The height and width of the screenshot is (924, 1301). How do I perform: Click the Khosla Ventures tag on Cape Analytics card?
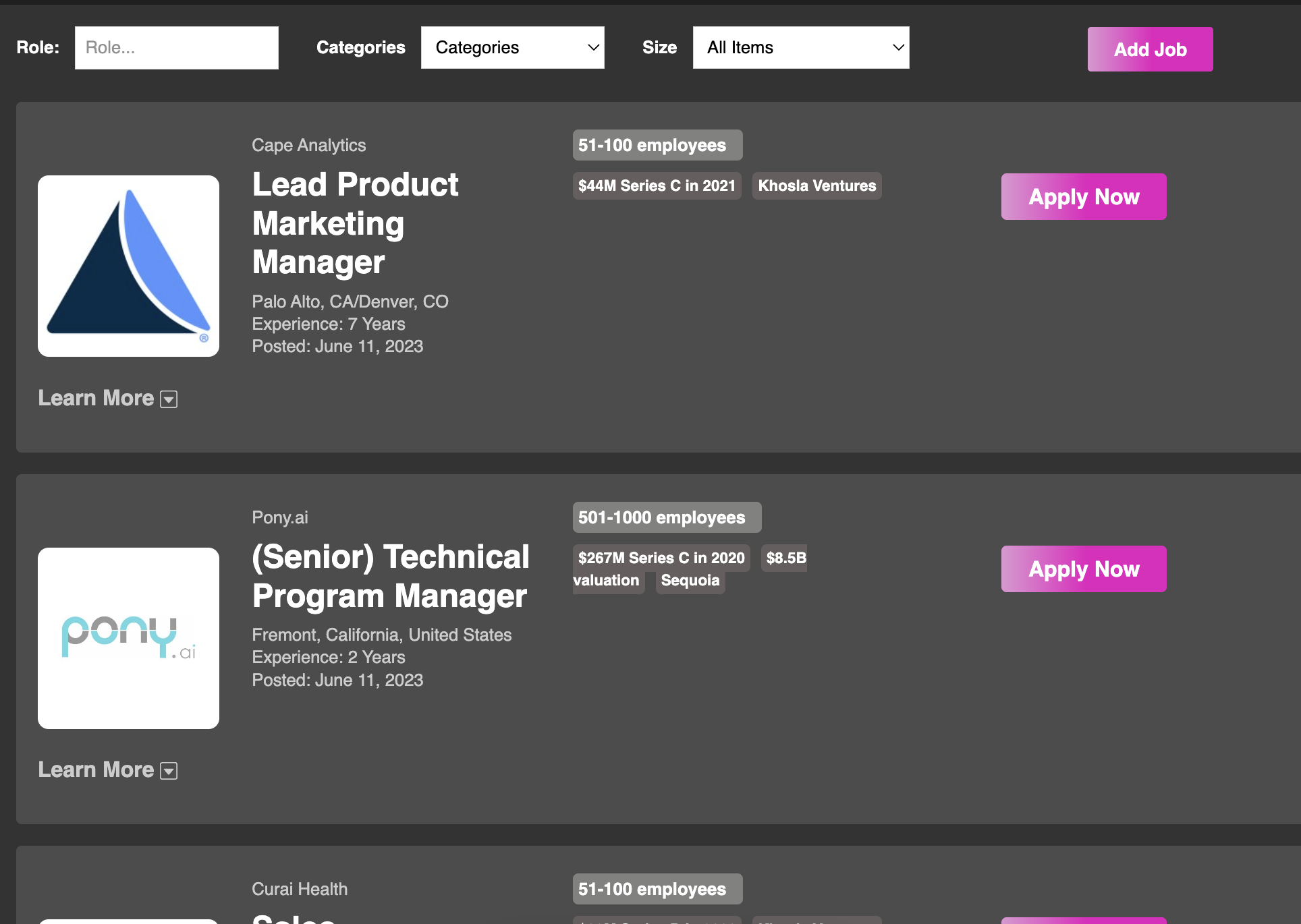click(x=816, y=185)
